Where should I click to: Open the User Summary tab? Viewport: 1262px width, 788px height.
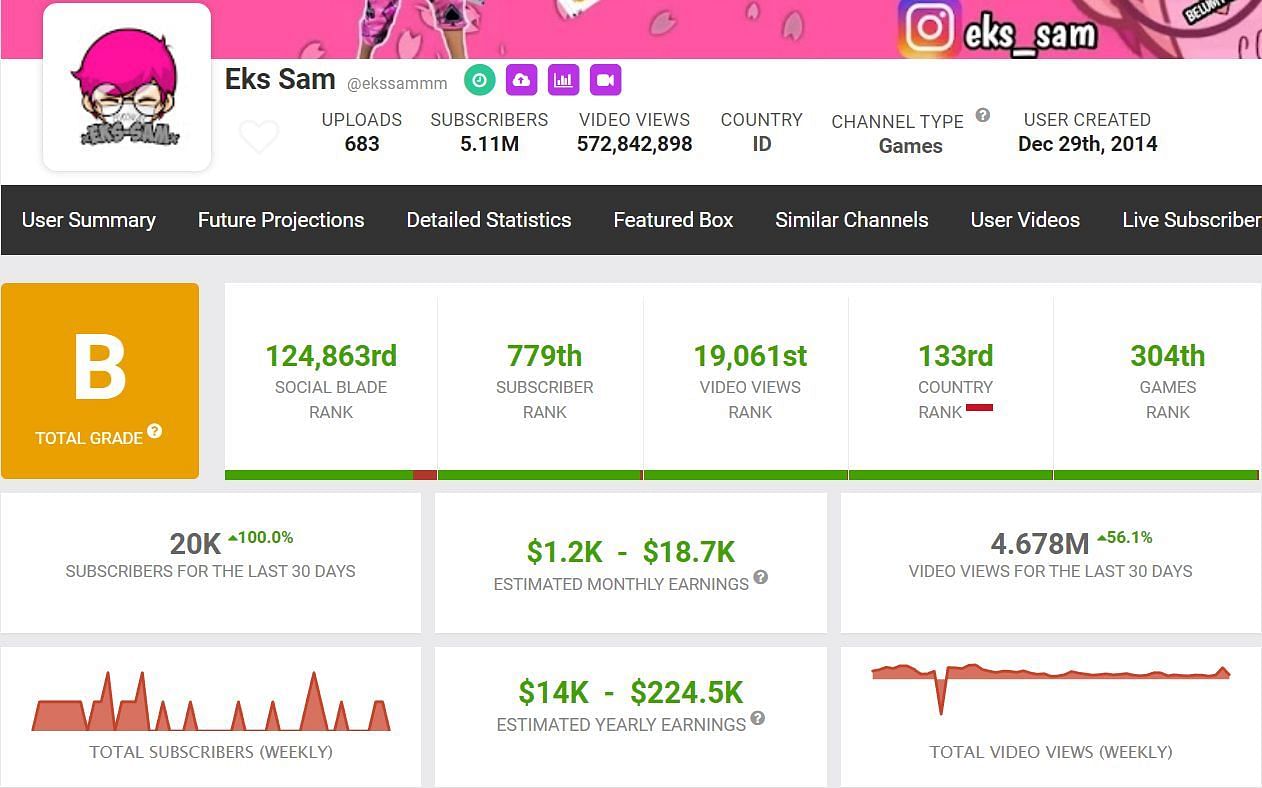point(89,220)
